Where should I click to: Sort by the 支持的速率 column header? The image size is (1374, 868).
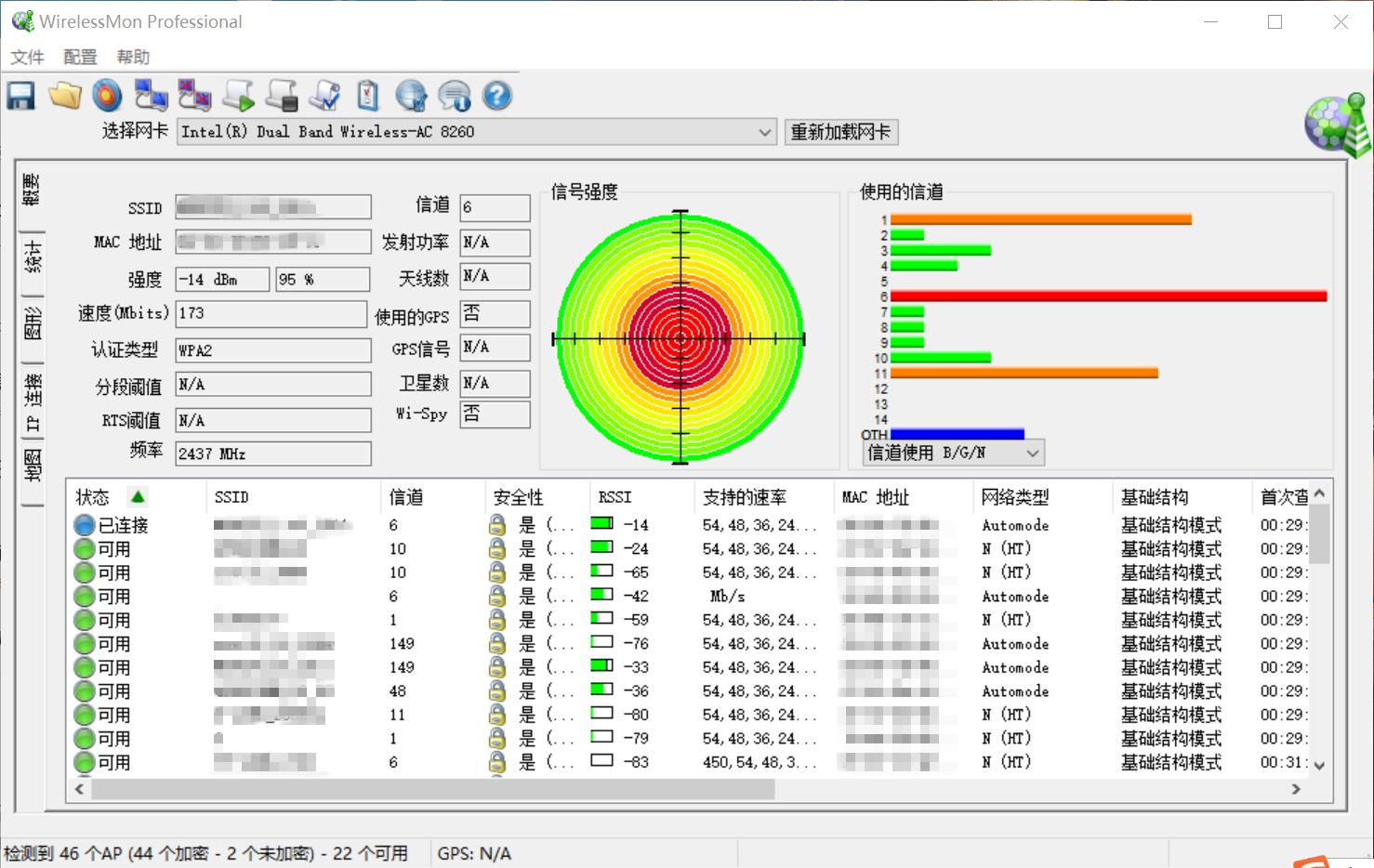pyautogui.click(x=763, y=497)
